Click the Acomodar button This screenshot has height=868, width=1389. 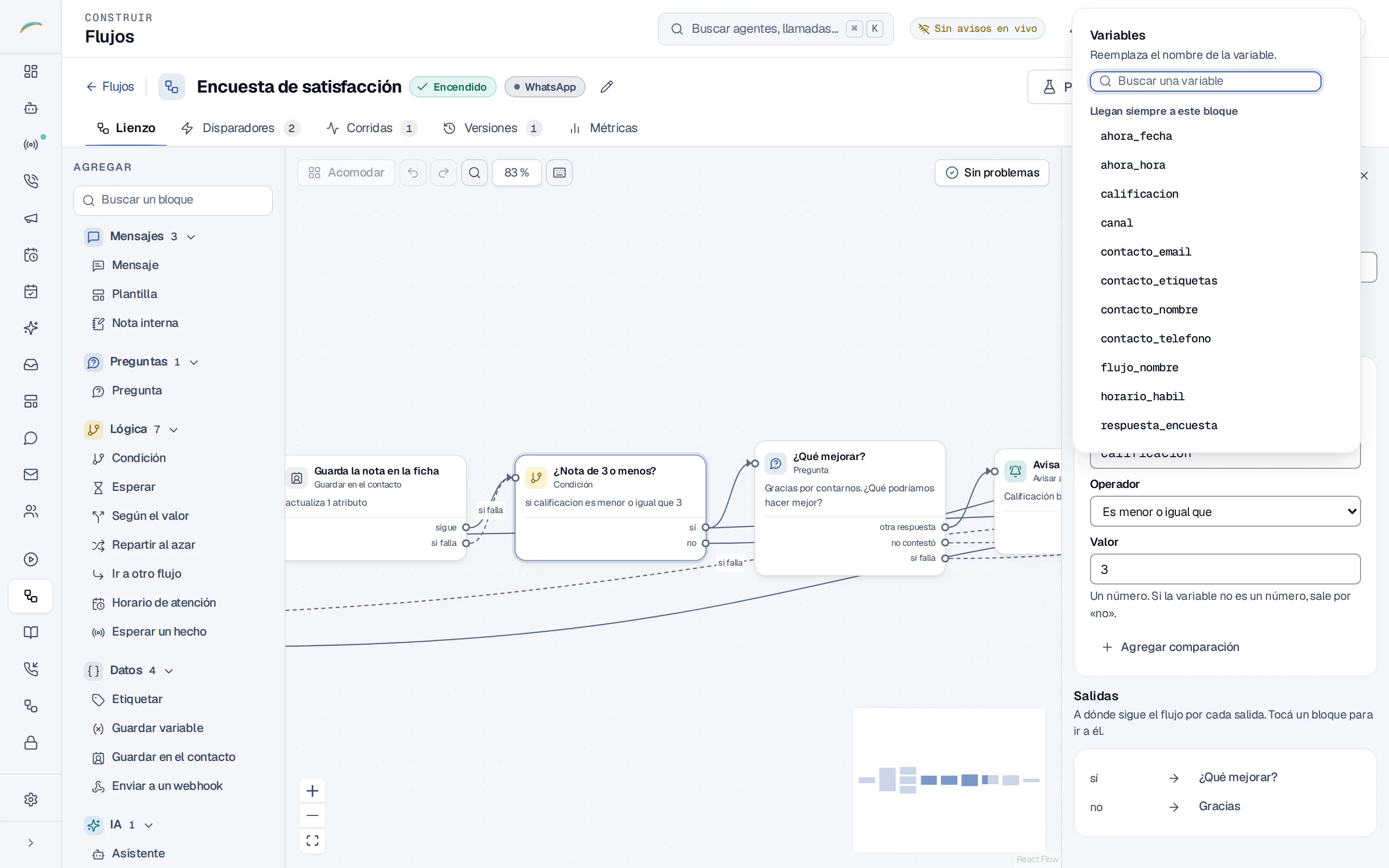pyautogui.click(x=346, y=173)
